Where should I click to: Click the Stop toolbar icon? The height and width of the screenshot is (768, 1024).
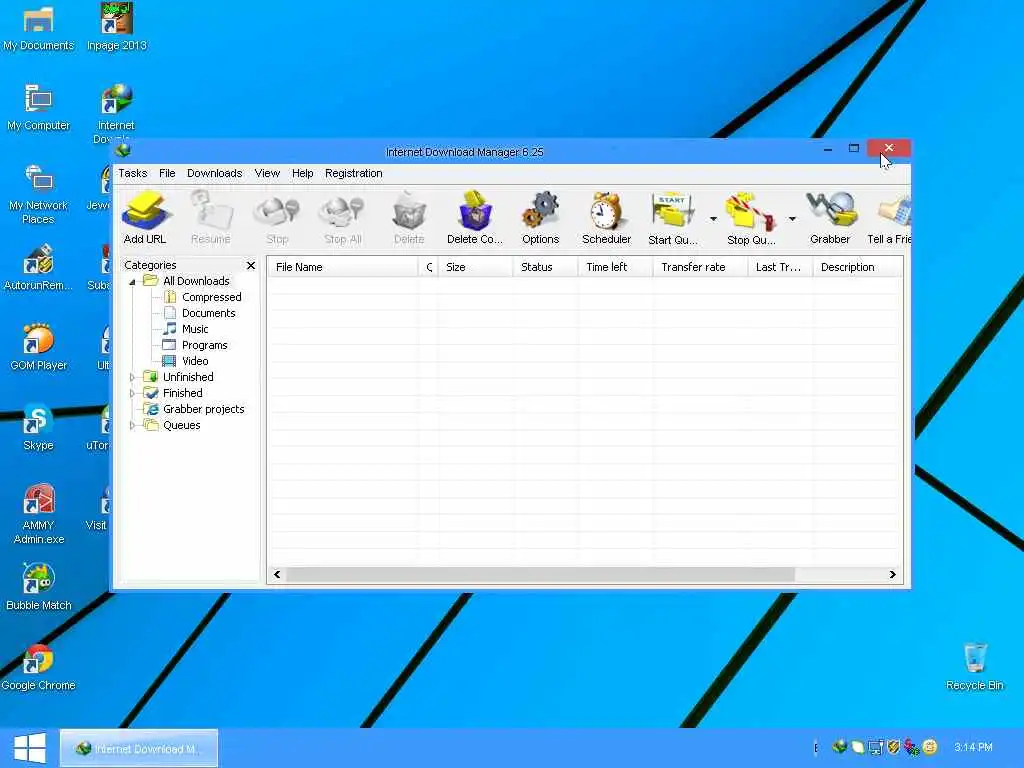(x=277, y=218)
